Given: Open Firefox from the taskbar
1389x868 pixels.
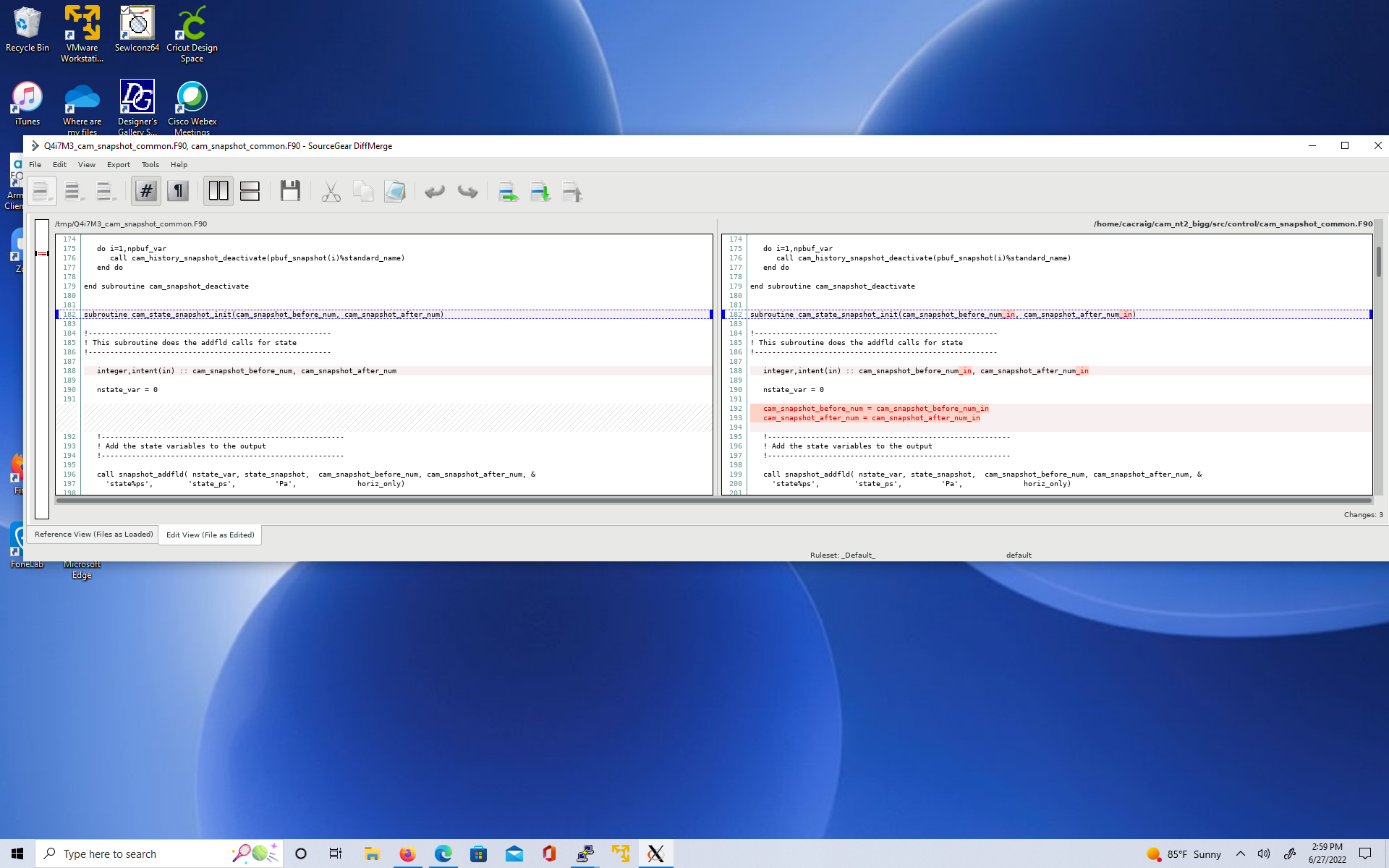Looking at the screenshot, I should 407,854.
